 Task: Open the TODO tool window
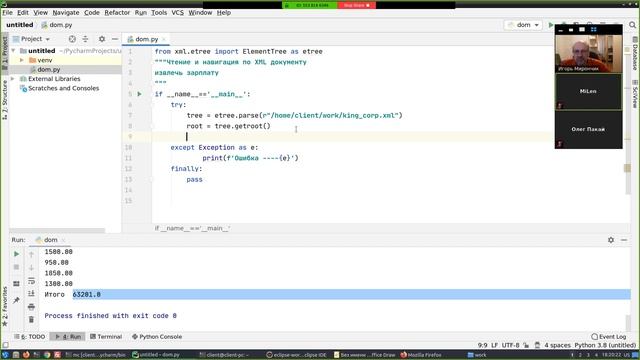click(30, 337)
